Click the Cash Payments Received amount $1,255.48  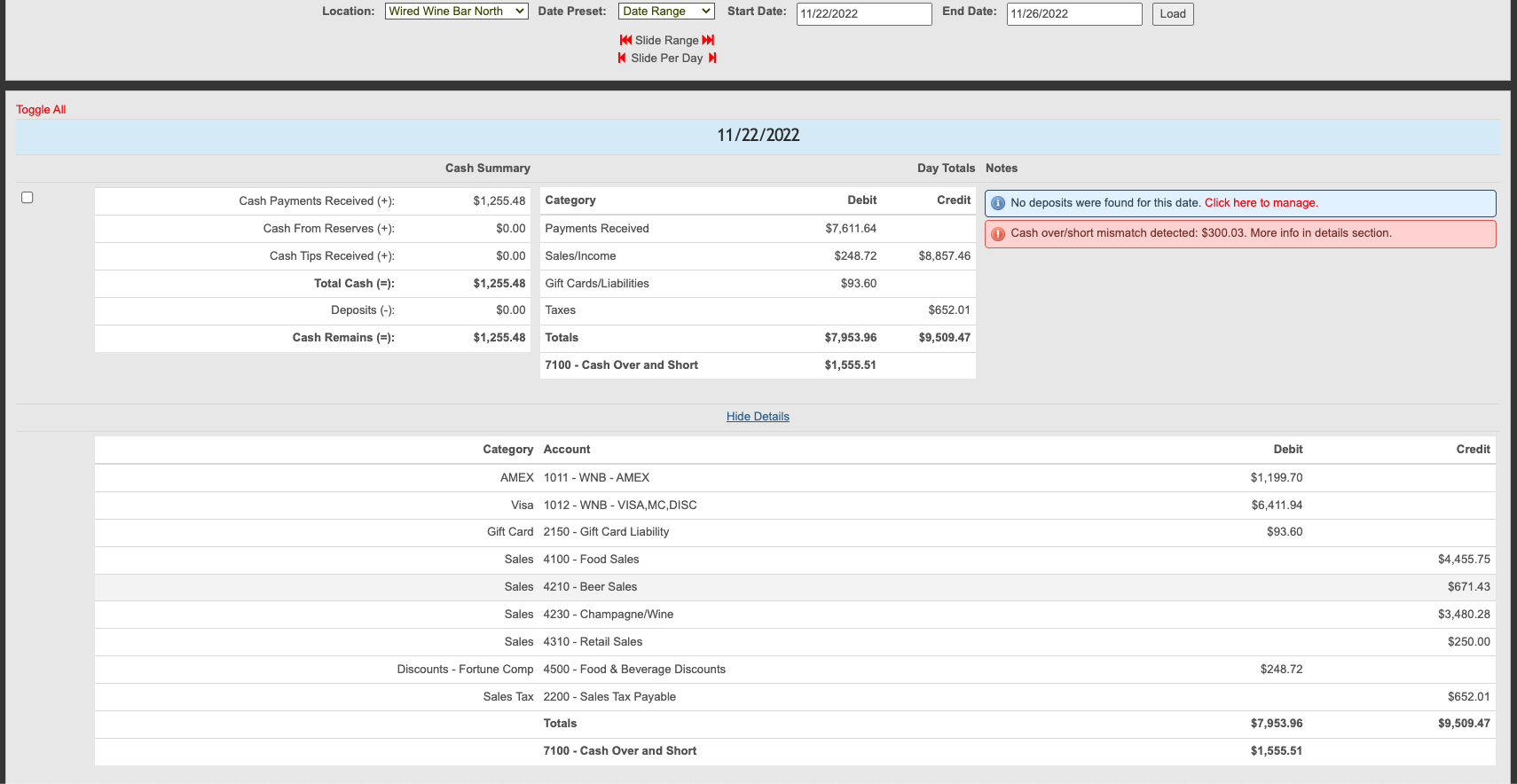499,201
